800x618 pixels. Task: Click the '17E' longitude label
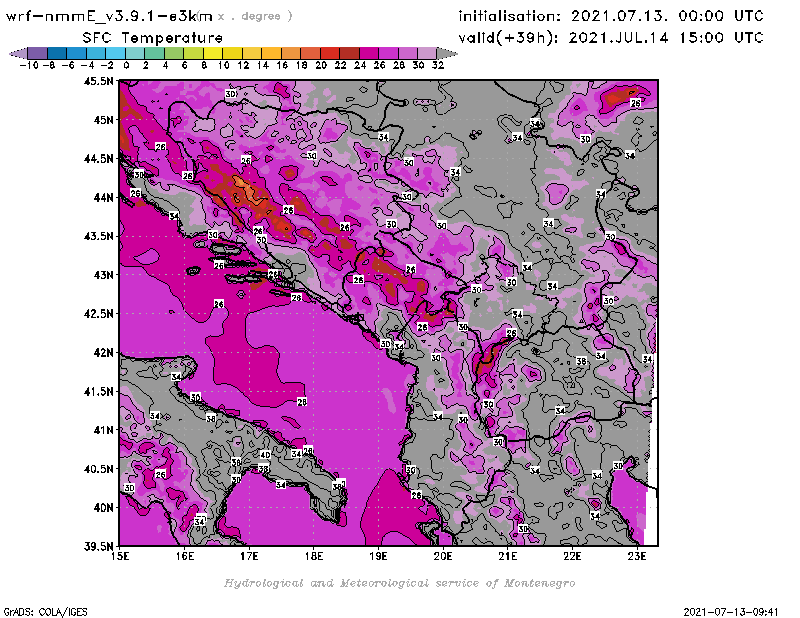click(x=249, y=556)
